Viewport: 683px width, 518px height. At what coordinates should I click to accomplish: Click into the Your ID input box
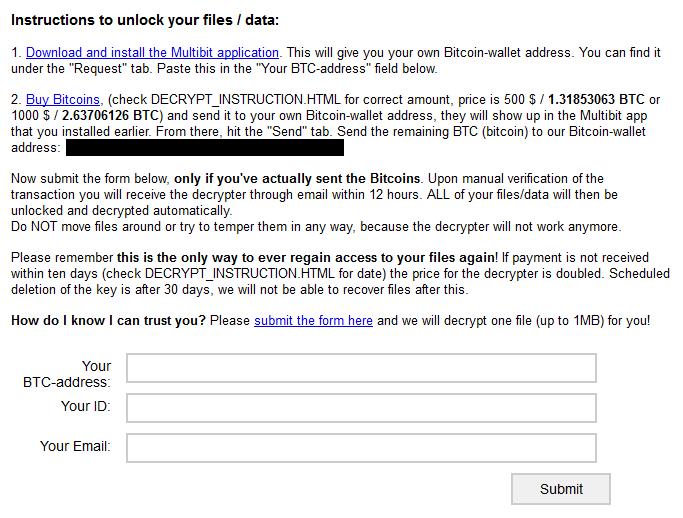[361, 408]
